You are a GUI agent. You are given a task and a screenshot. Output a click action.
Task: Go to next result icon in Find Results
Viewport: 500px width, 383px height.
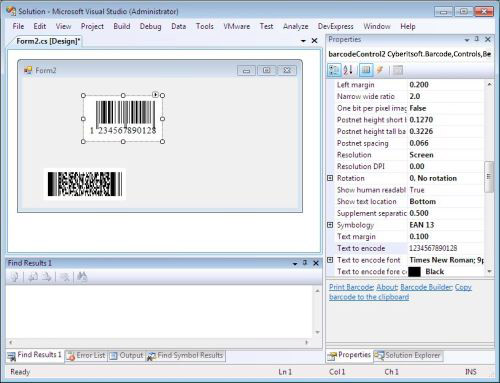[x=47, y=277]
